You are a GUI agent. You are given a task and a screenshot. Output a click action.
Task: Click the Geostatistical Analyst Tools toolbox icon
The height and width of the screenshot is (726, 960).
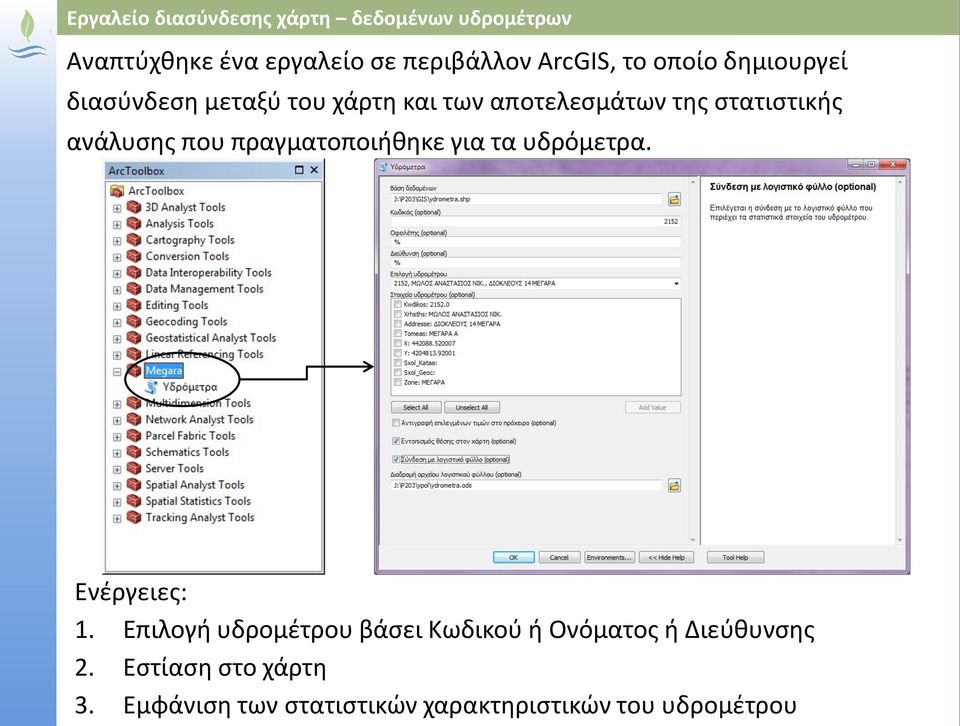tap(133, 338)
